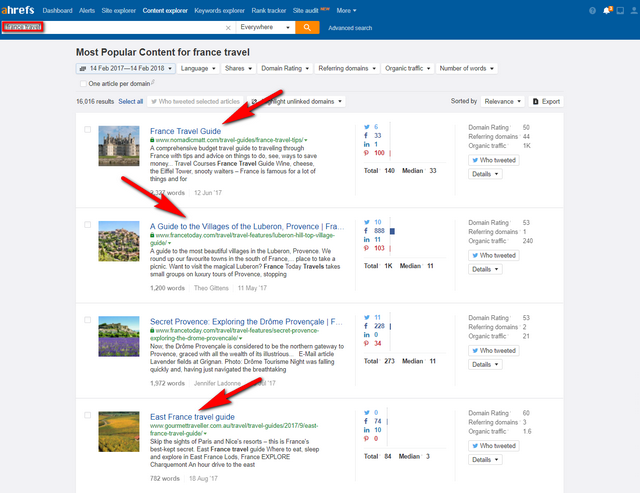Open East France travel guide link
Viewport: 640px width, 493px height.
(192, 416)
